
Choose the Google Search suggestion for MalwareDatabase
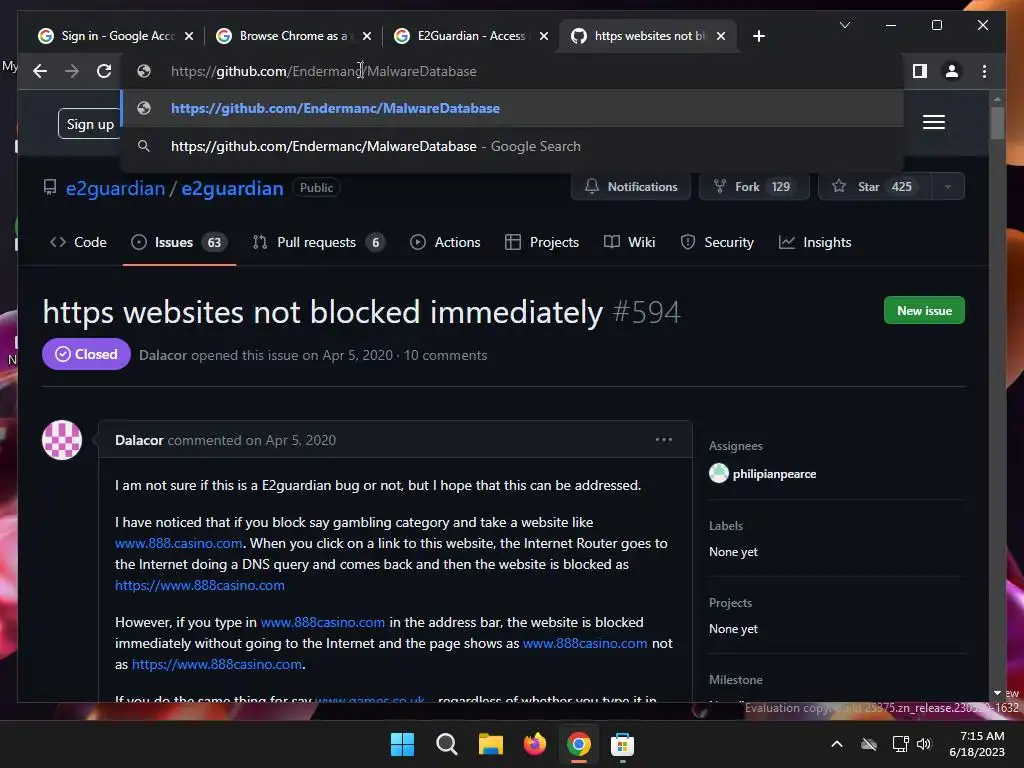pyautogui.click(x=513, y=146)
